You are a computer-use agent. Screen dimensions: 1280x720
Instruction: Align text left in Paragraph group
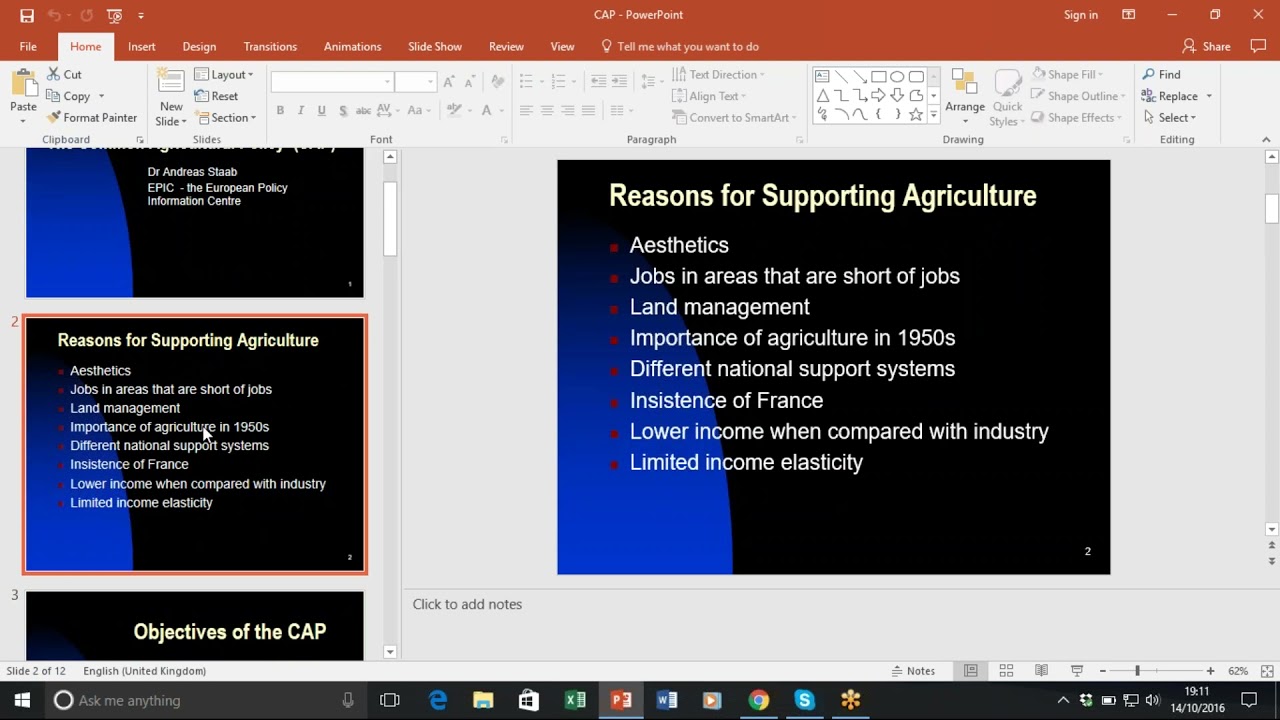[x=524, y=110]
